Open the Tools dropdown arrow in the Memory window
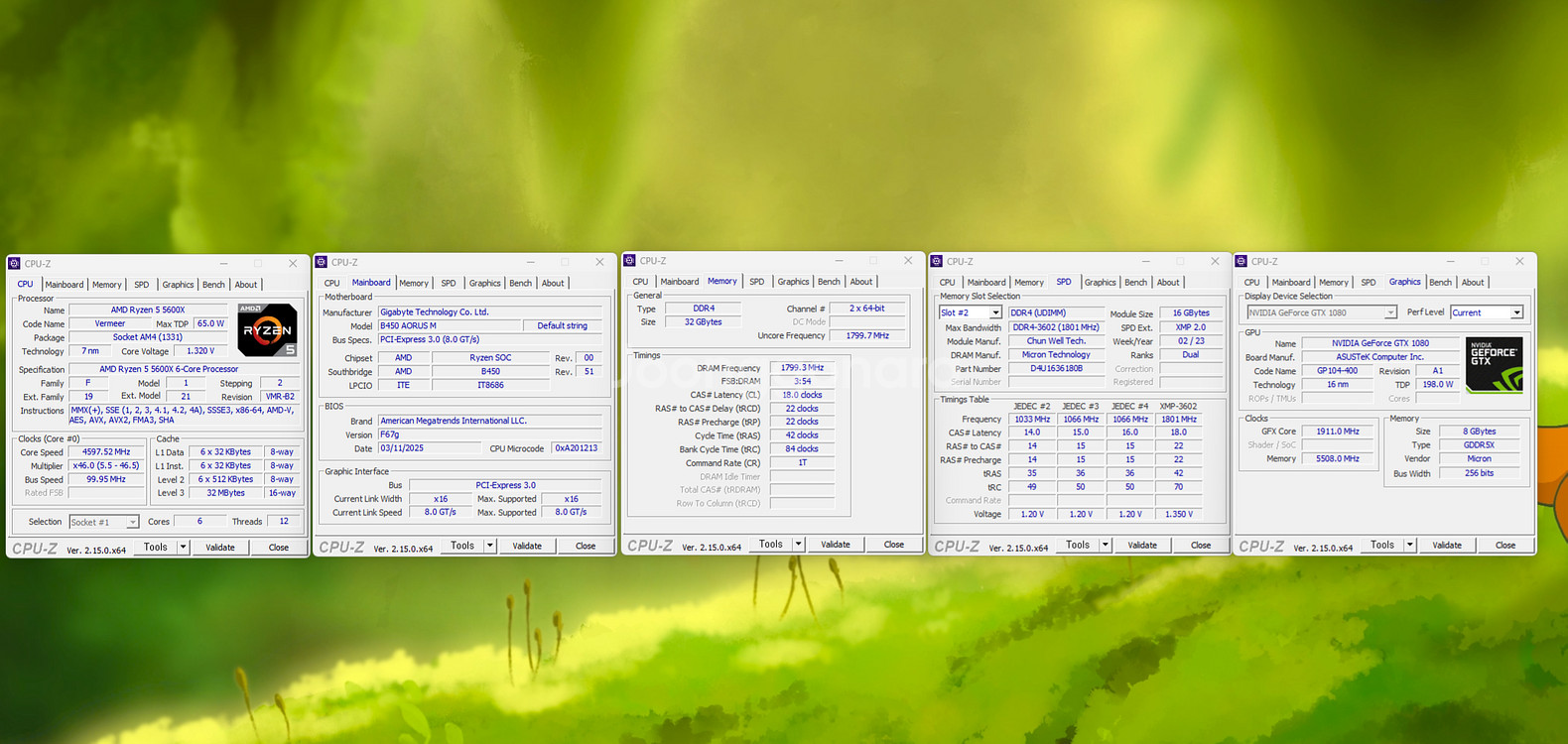Screen dimensions: 1568x744 point(798,545)
